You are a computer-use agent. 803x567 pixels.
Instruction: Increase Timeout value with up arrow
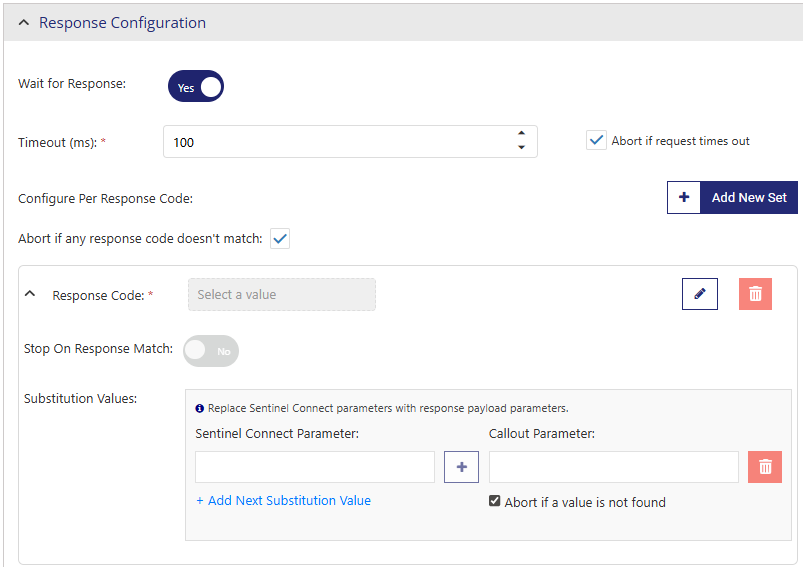coord(521,134)
